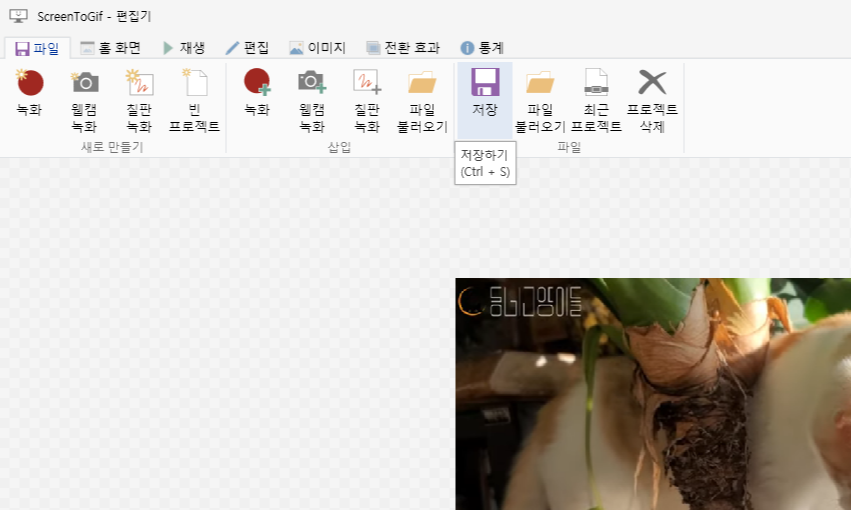Insert from file (파일 불러오기) in 삽입 group
851x510 pixels.
pos(422,100)
